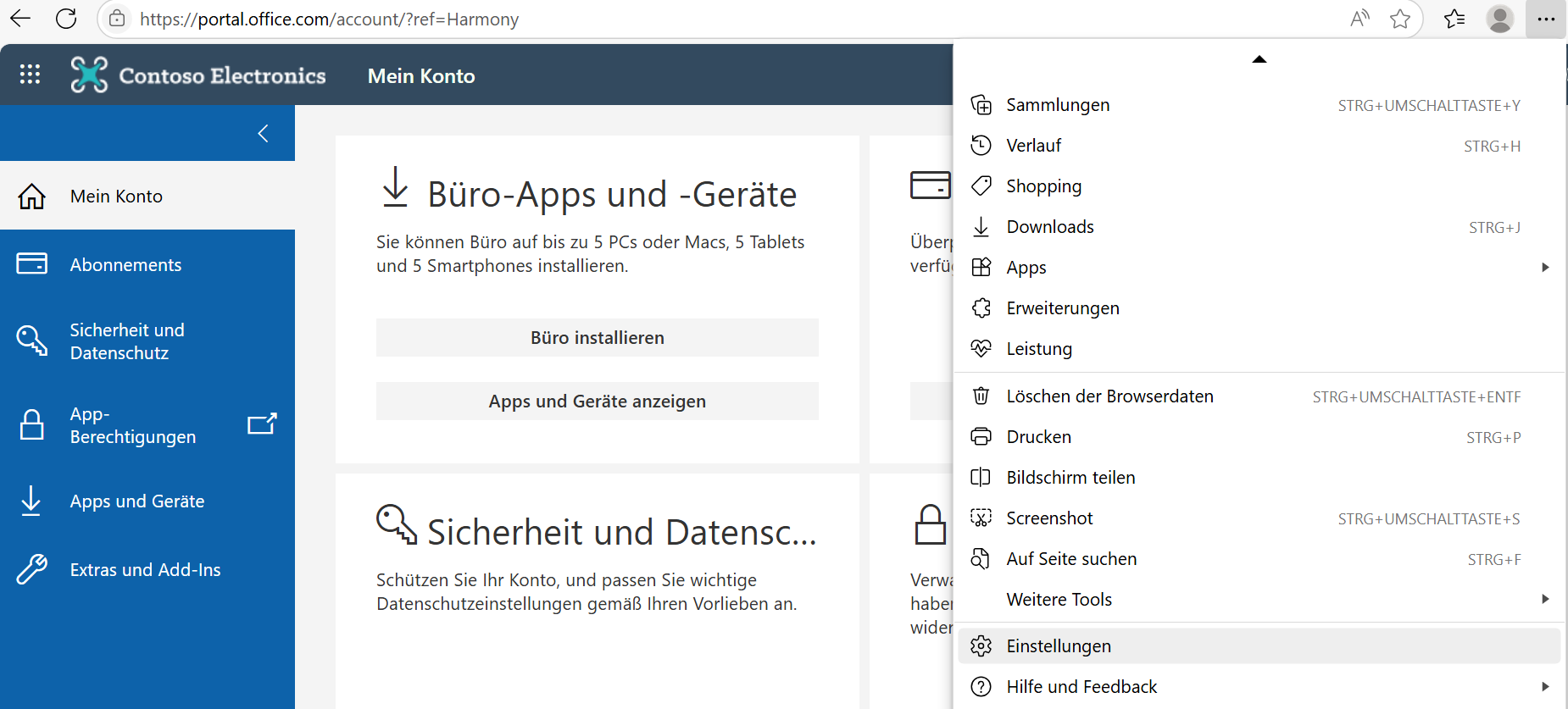Click the Downloads arrow icon in menu
This screenshot has height=709, width=1568.
(981, 227)
